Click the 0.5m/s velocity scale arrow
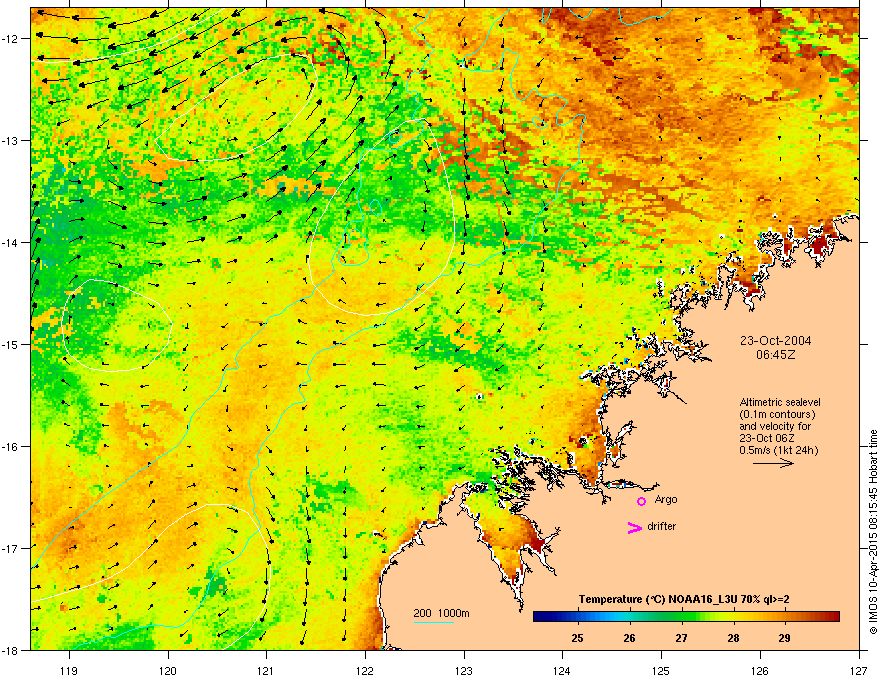Screen dimensions: 880x680 pyautogui.click(x=773, y=463)
